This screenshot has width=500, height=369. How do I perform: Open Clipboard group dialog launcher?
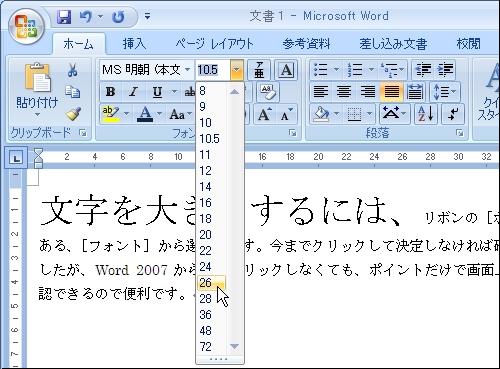[x=83, y=133]
